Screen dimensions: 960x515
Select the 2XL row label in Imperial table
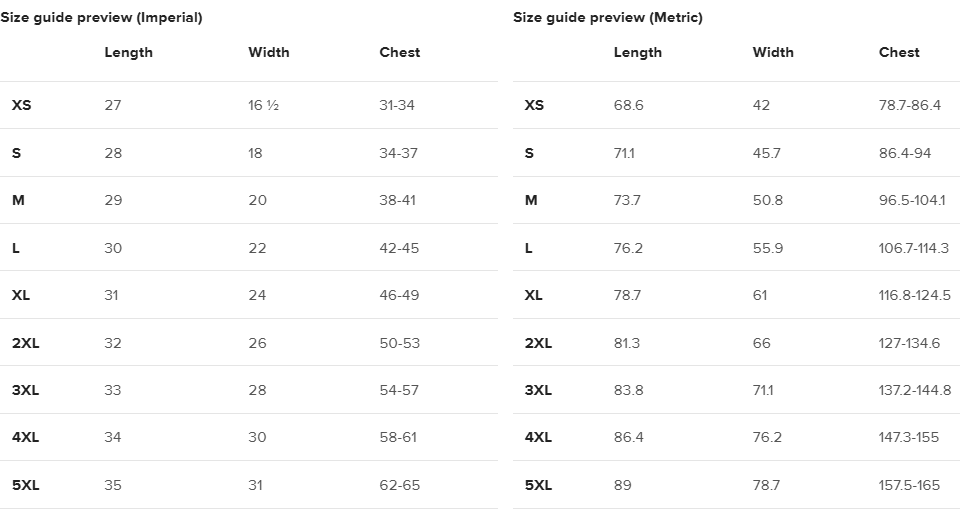tap(25, 343)
